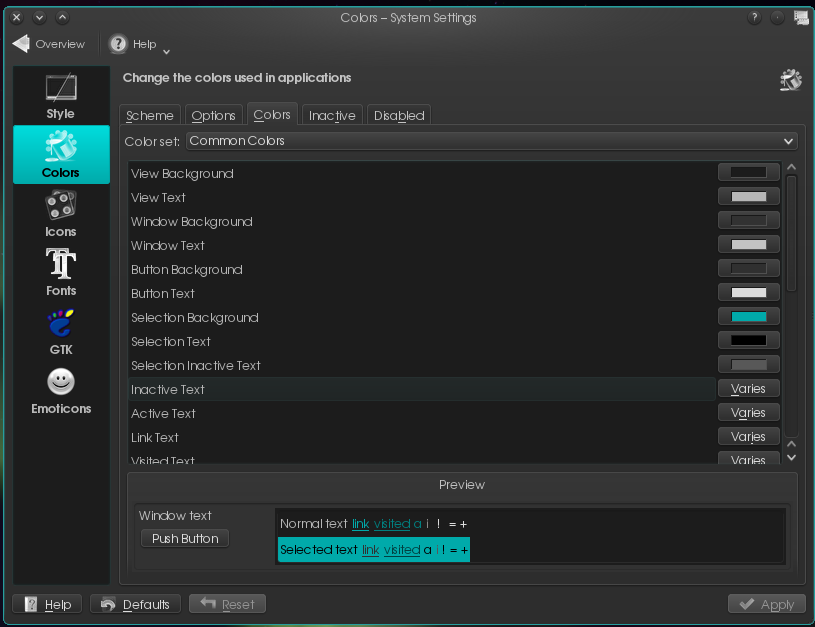The height and width of the screenshot is (627, 815).
Task: Click the scrollbar up arrow at top
Action: [x=791, y=167]
